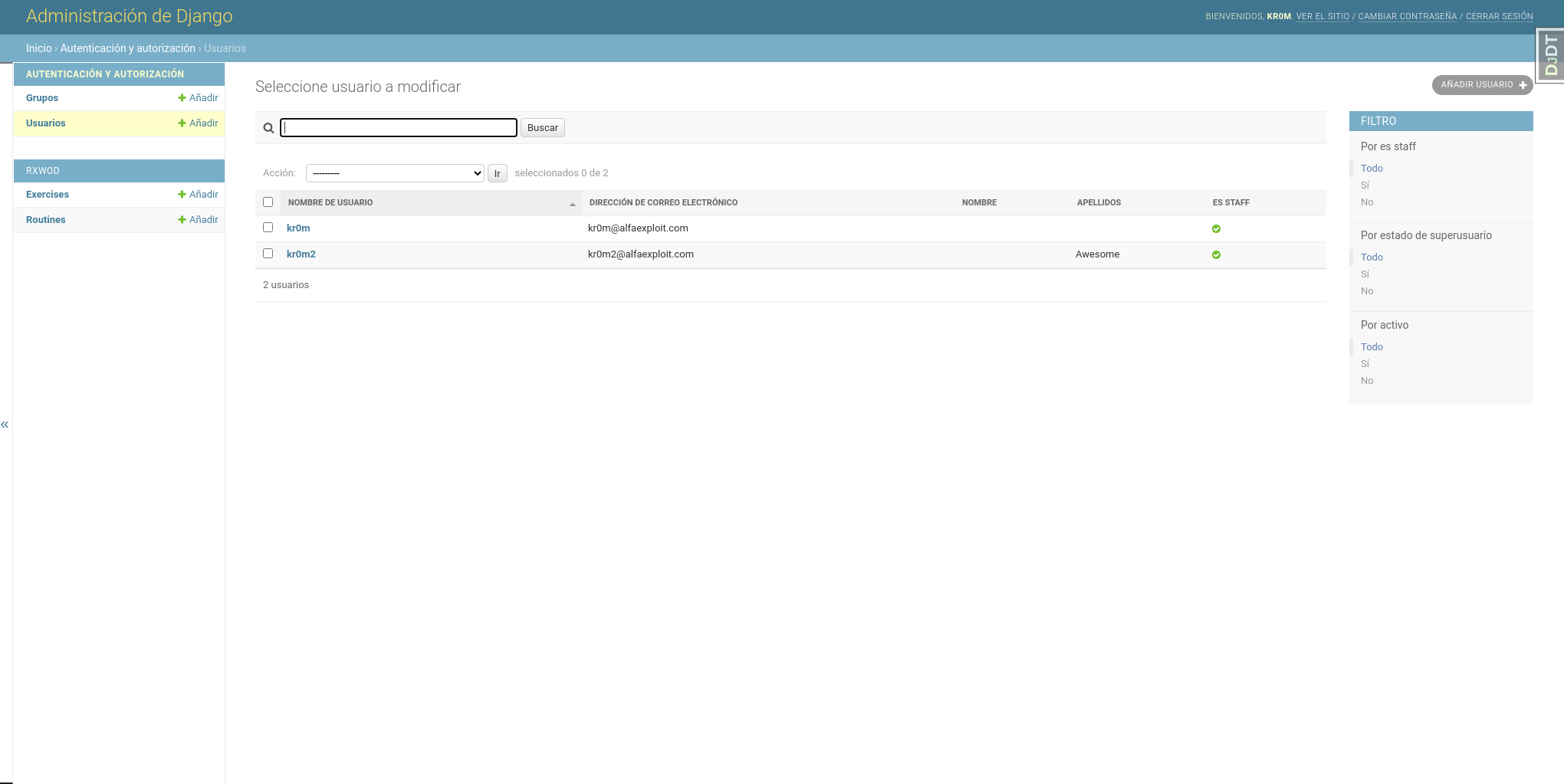Screen dimensions: 1564x784
Task: Click the '2 usuarios' count text
Action: click(286, 285)
